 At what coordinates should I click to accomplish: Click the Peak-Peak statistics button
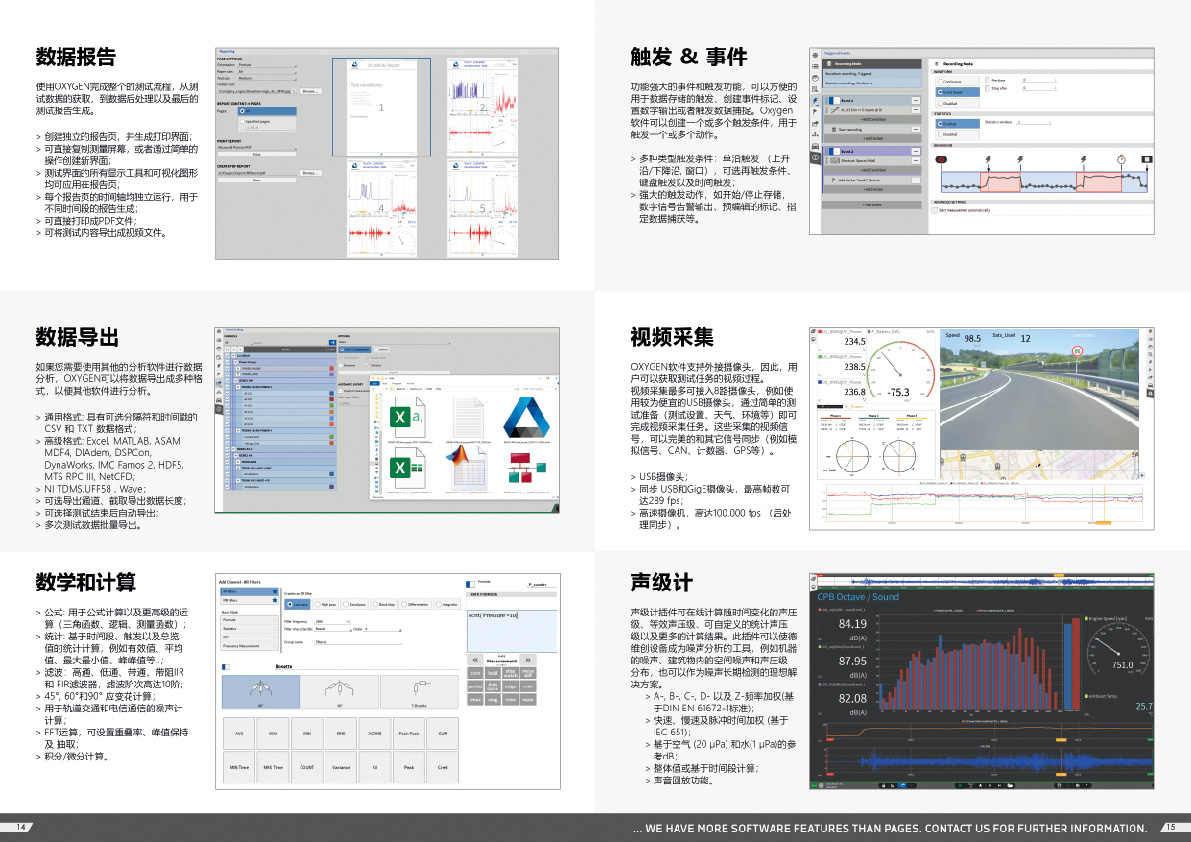409,733
